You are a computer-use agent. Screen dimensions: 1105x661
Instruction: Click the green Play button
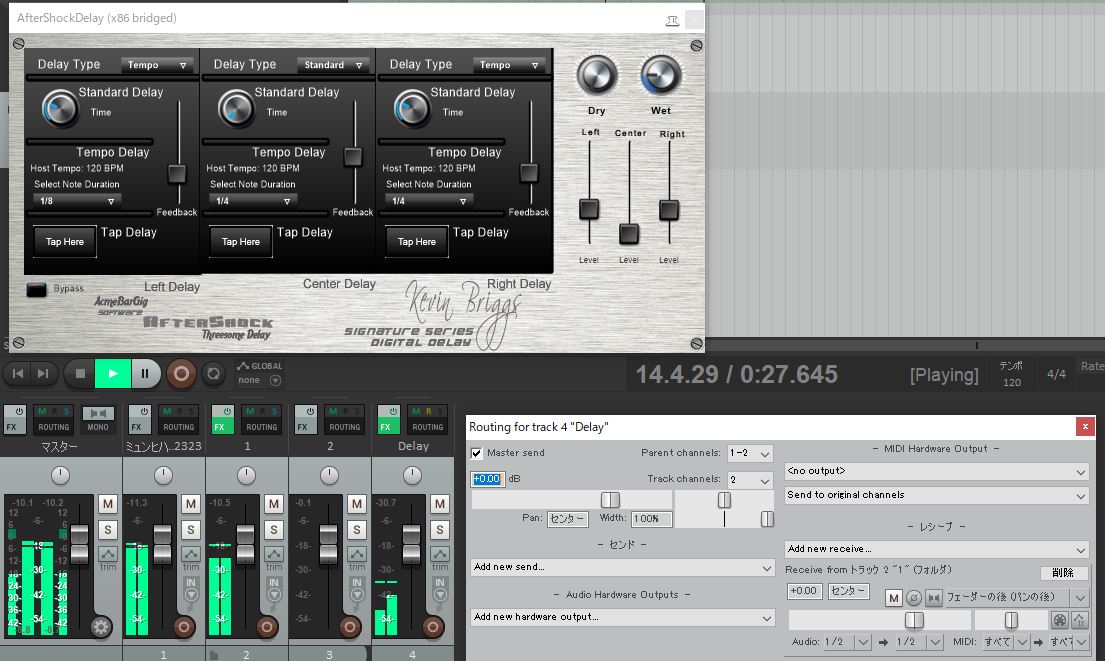coord(113,373)
